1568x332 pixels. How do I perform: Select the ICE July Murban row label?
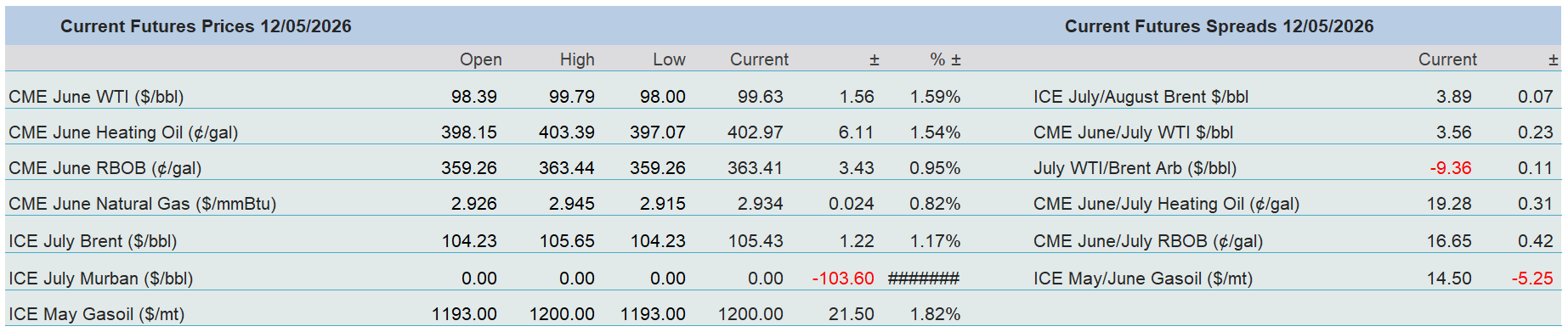(x=100, y=279)
